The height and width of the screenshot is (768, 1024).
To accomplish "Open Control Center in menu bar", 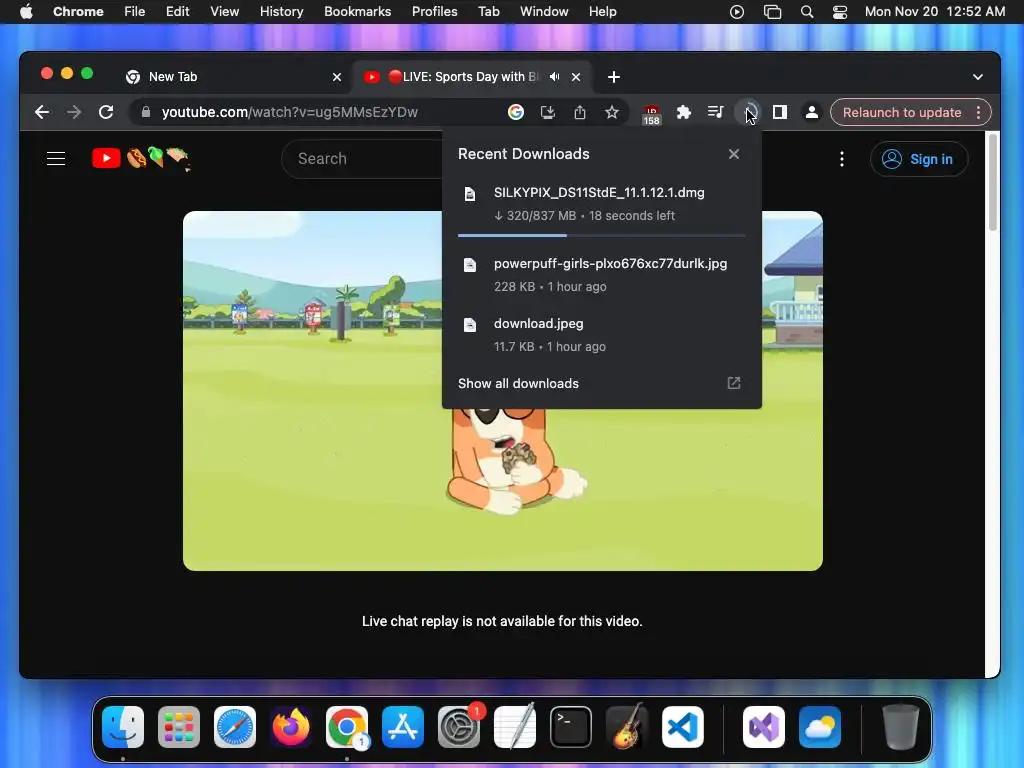I will [840, 12].
